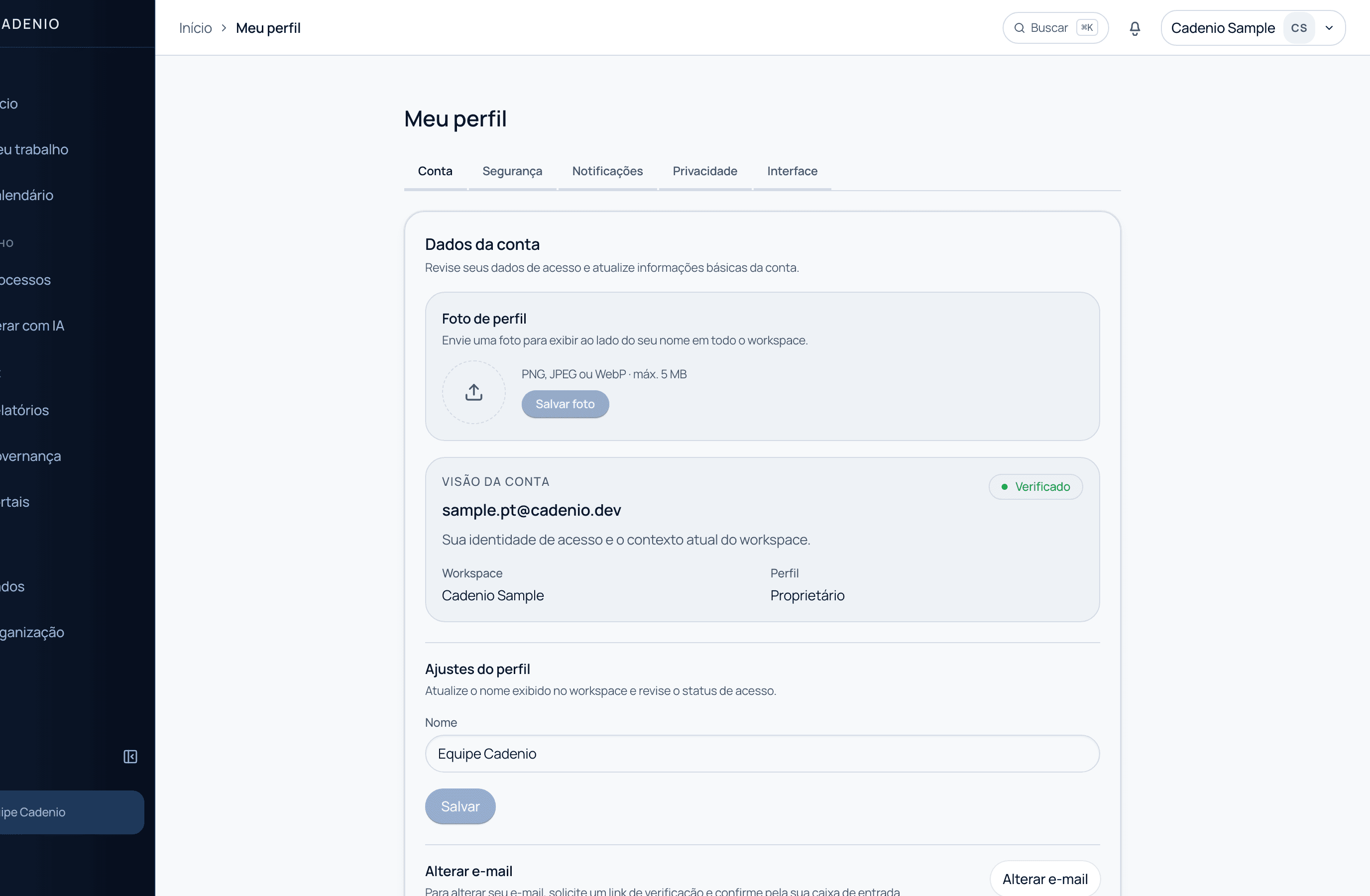Open the Buscar search box
This screenshot has height=896, width=1370.
click(x=1055, y=28)
